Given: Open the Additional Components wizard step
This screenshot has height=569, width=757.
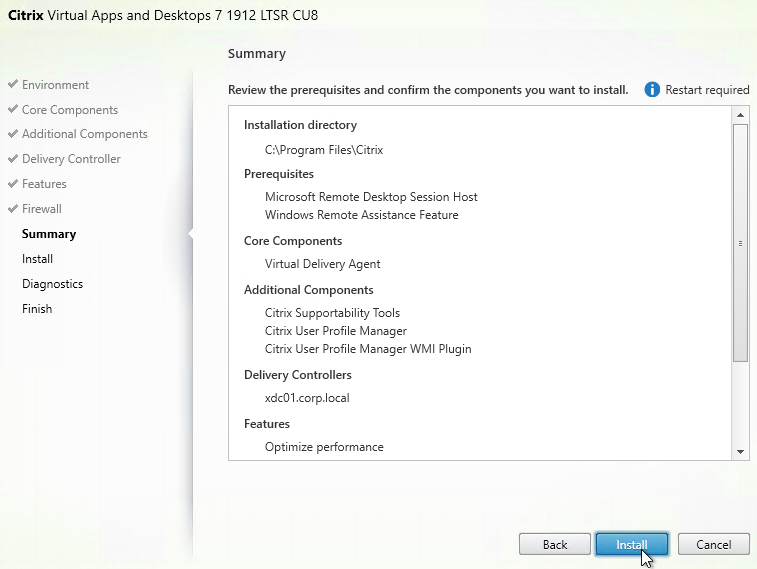Looking at the screenshot, I should pos(84,134).
